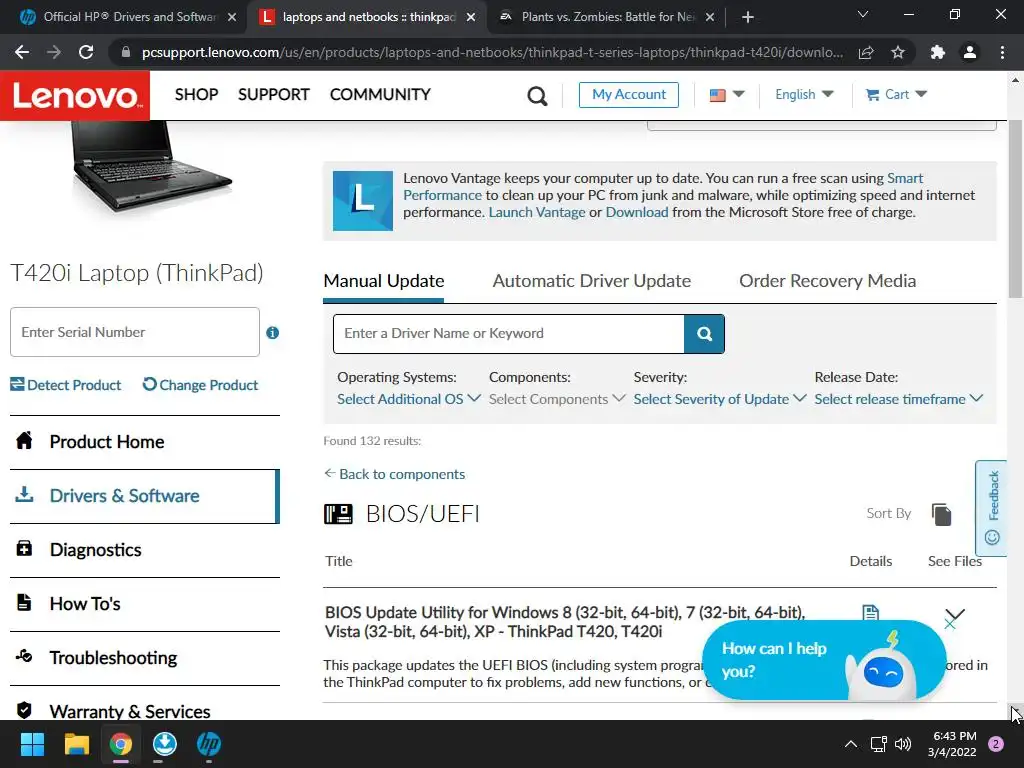Switch to Automatic Driver Update tab
Image resolution: width=1024 pixels, height=768 pixels.
point(592,281)
